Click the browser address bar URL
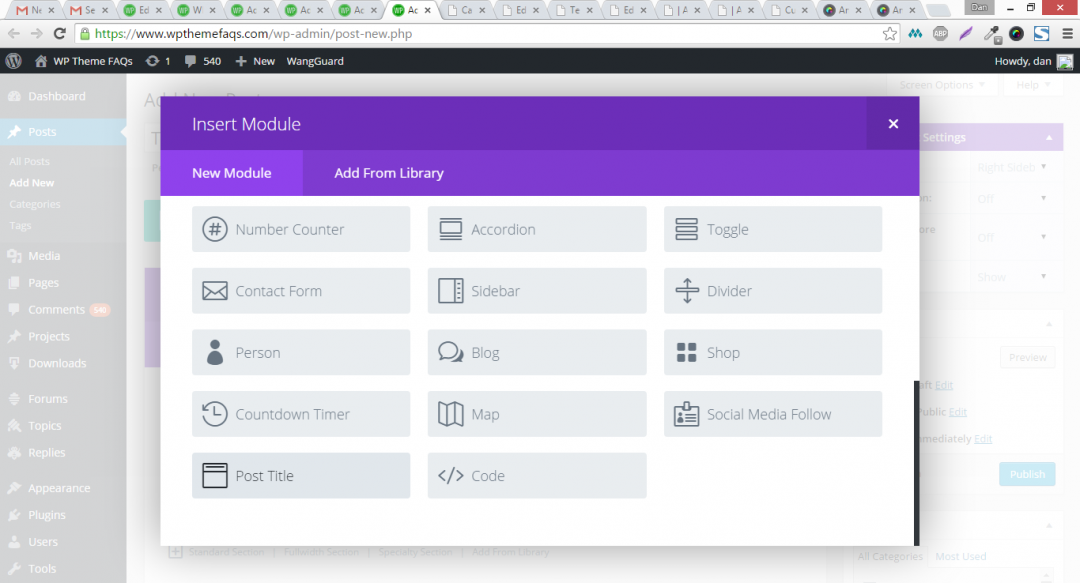 point(253,34)
